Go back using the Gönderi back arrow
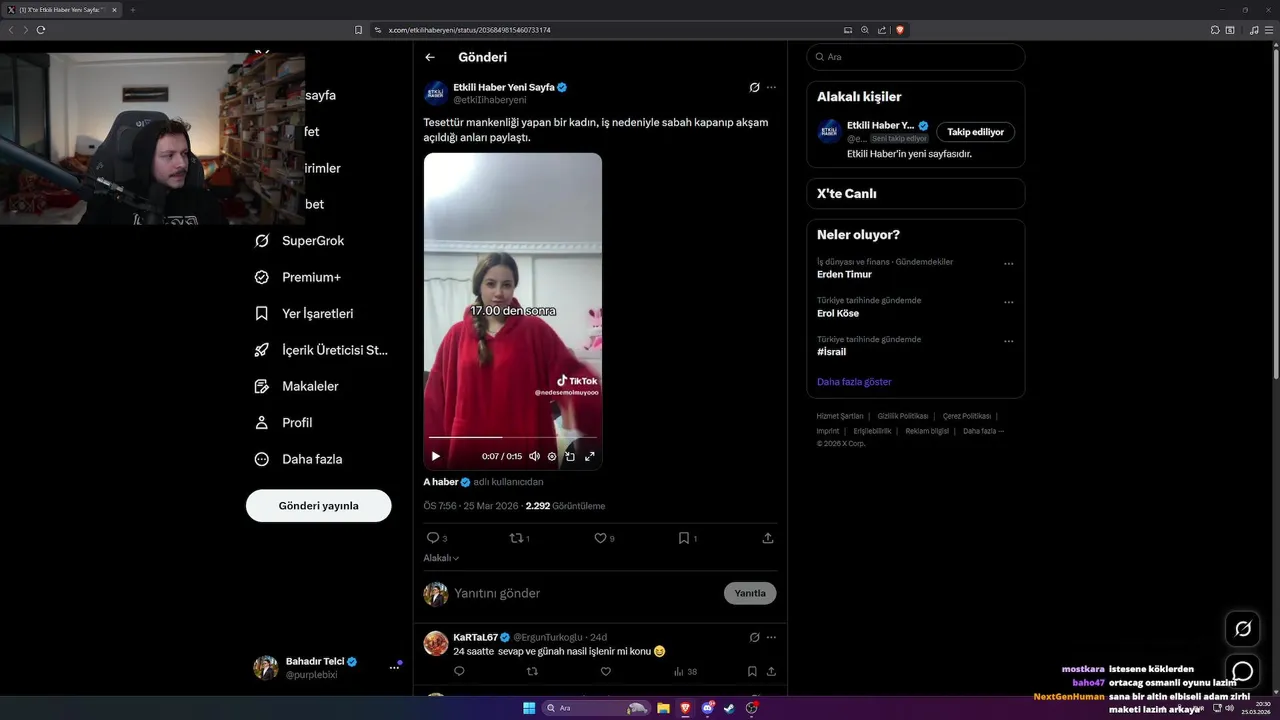 (x=430, y=57)
